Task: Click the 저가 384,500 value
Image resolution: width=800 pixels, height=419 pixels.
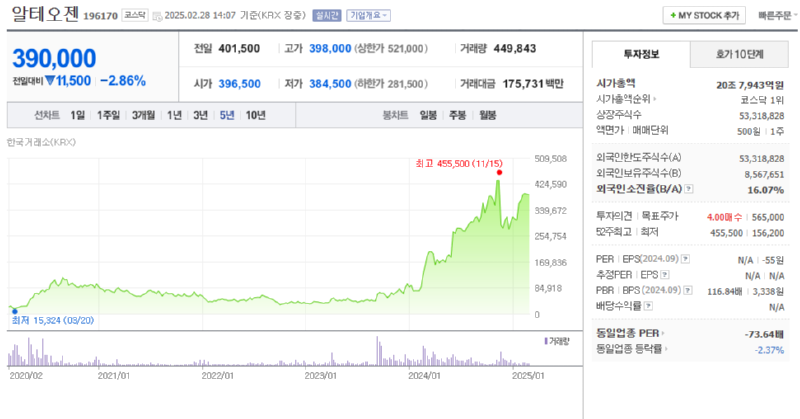Action: 330,84
